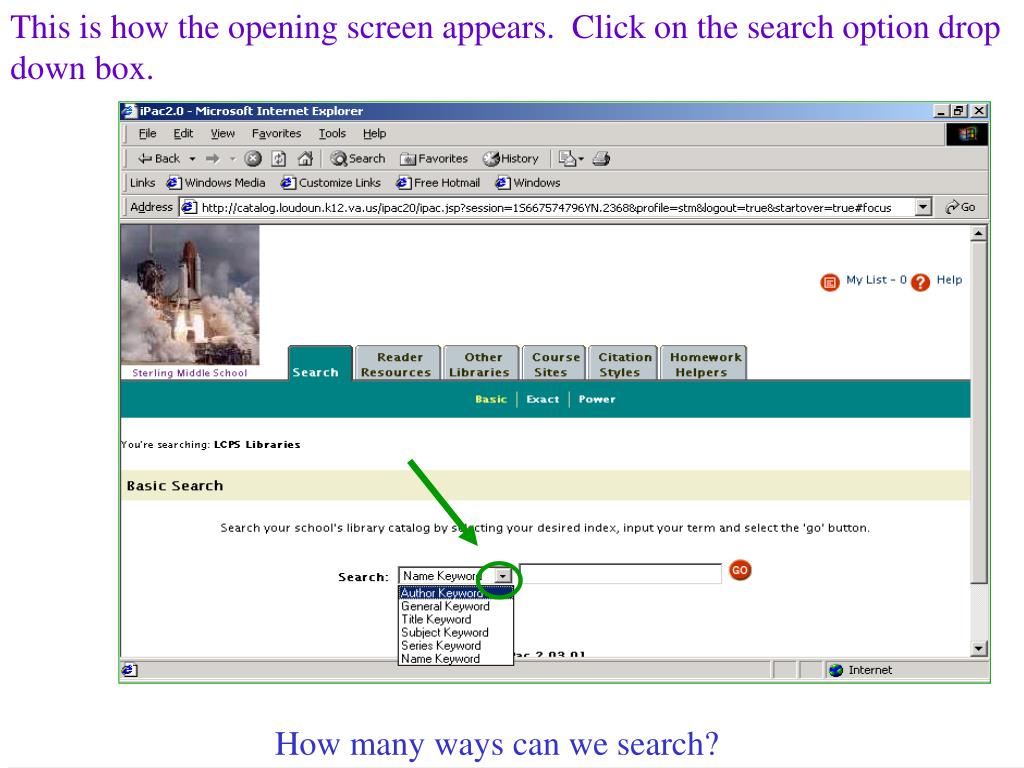This screenshot has height=768, width=1024.
Task: Open the View menu
Action: coord(222,134)
